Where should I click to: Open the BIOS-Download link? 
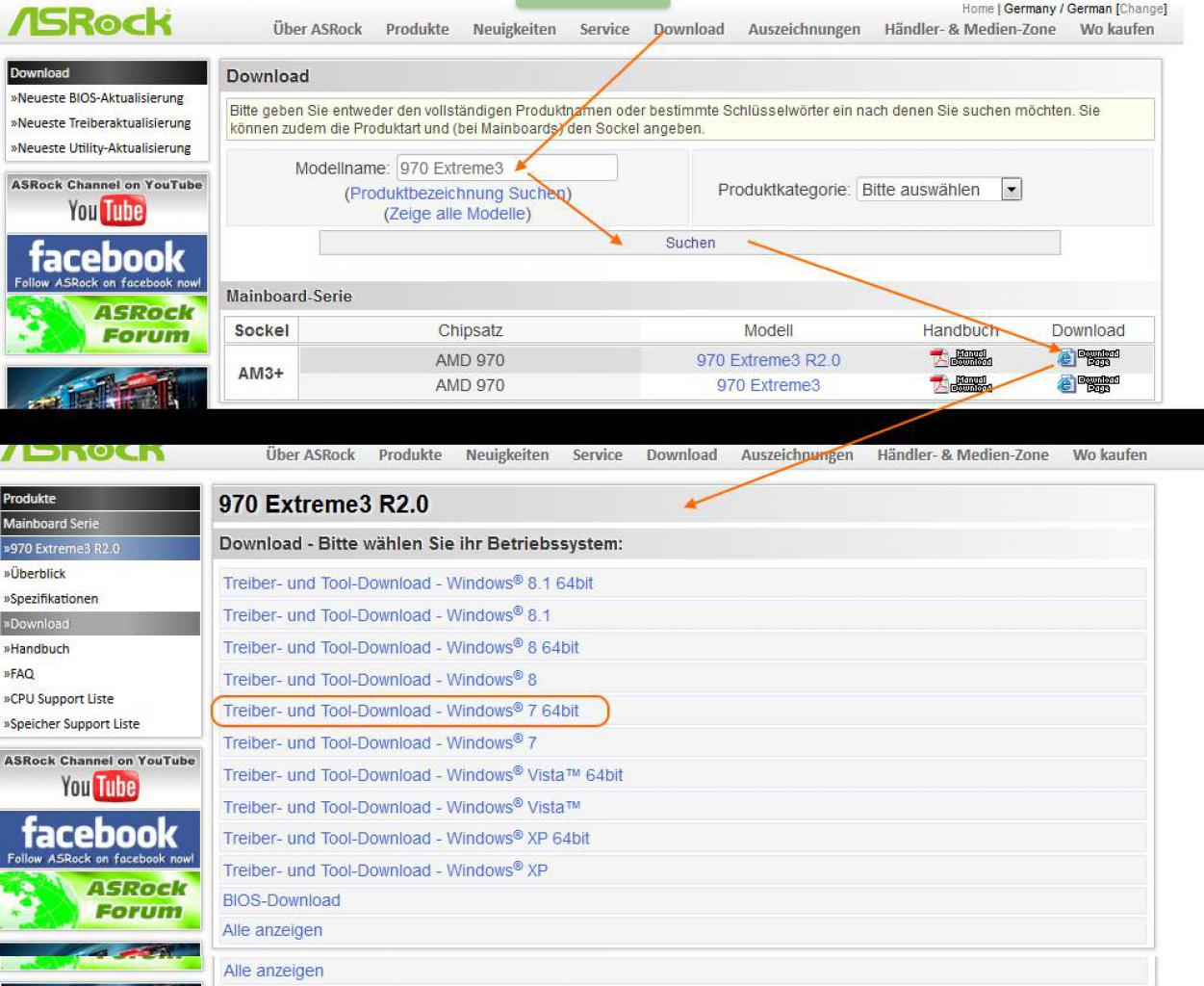pos(281,900)
